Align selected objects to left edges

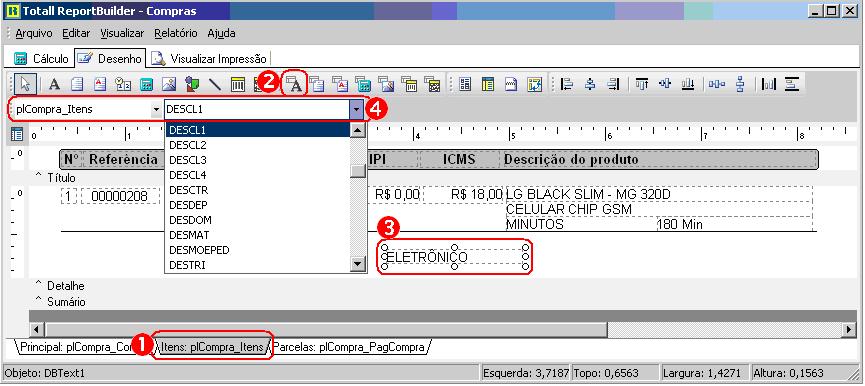pos(567,84)
